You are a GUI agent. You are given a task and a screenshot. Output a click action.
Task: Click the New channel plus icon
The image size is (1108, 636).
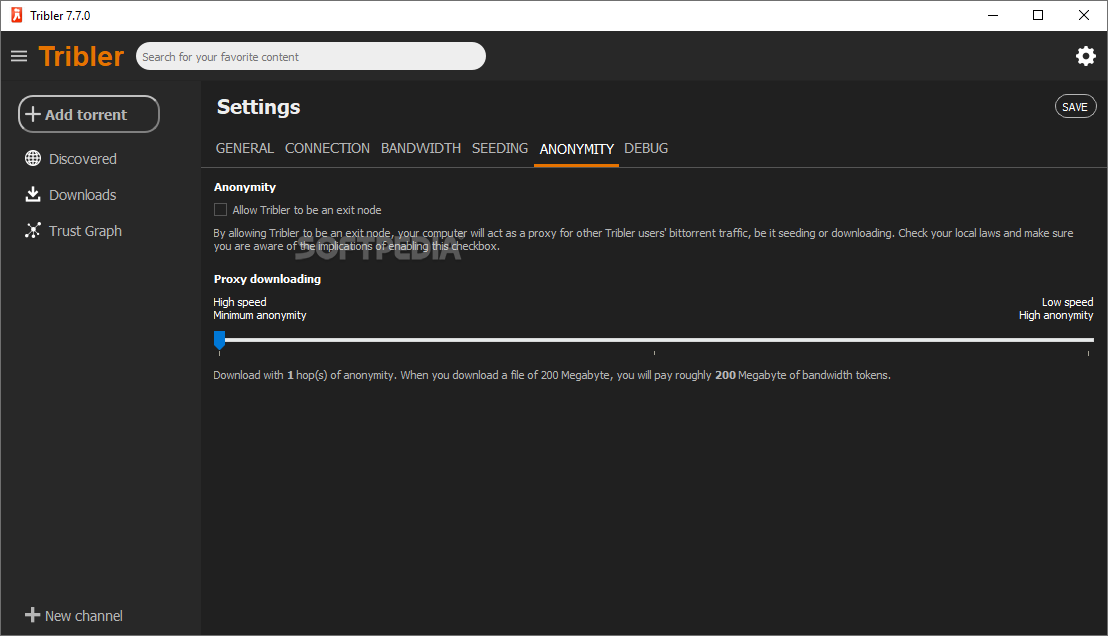pyautogui.click(x=33, y=615)
